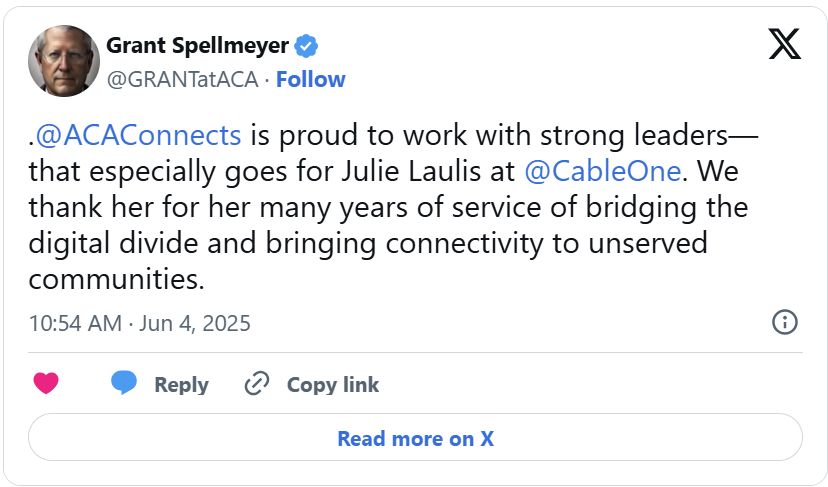The image size is (828, 487).
Task: Click the Read more on X button
Action: click(415, 438)
